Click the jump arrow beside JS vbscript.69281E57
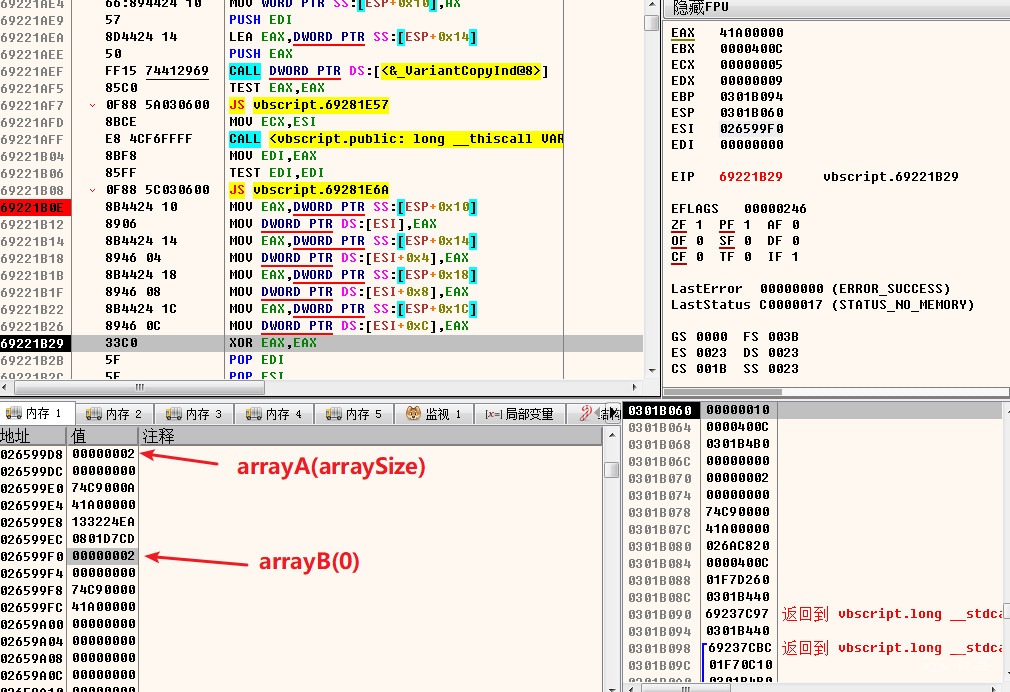The height and width of the screenshot is (692, 1010). click(93, 105)
